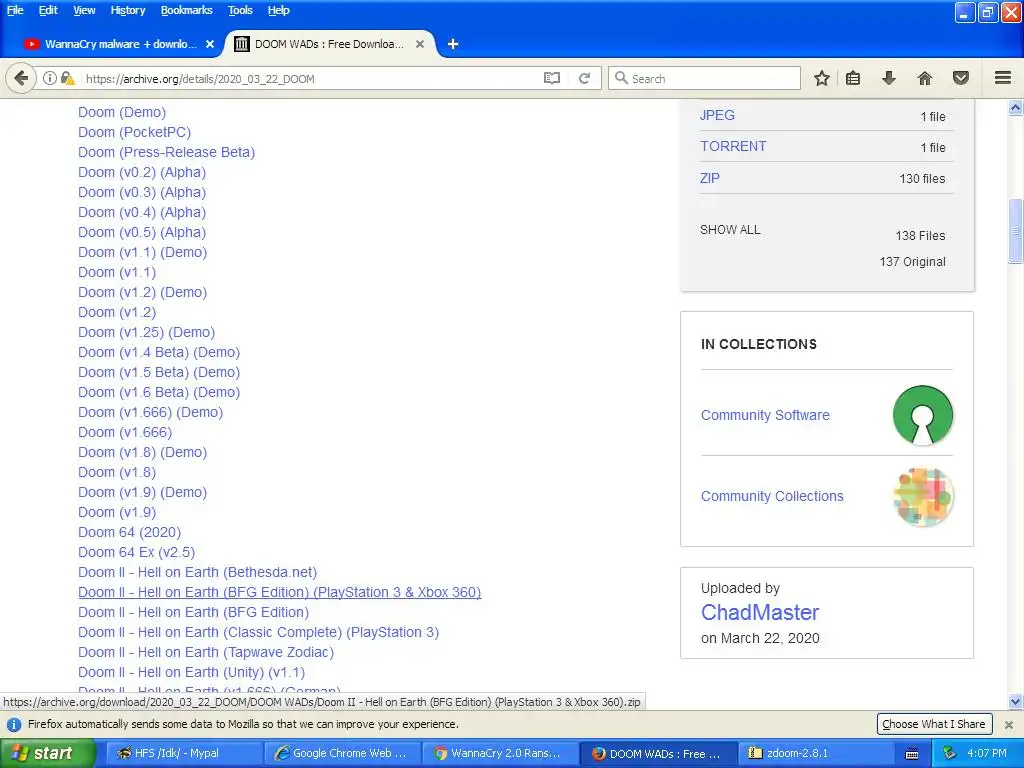Open site information icon in address bar

point(50,78)
